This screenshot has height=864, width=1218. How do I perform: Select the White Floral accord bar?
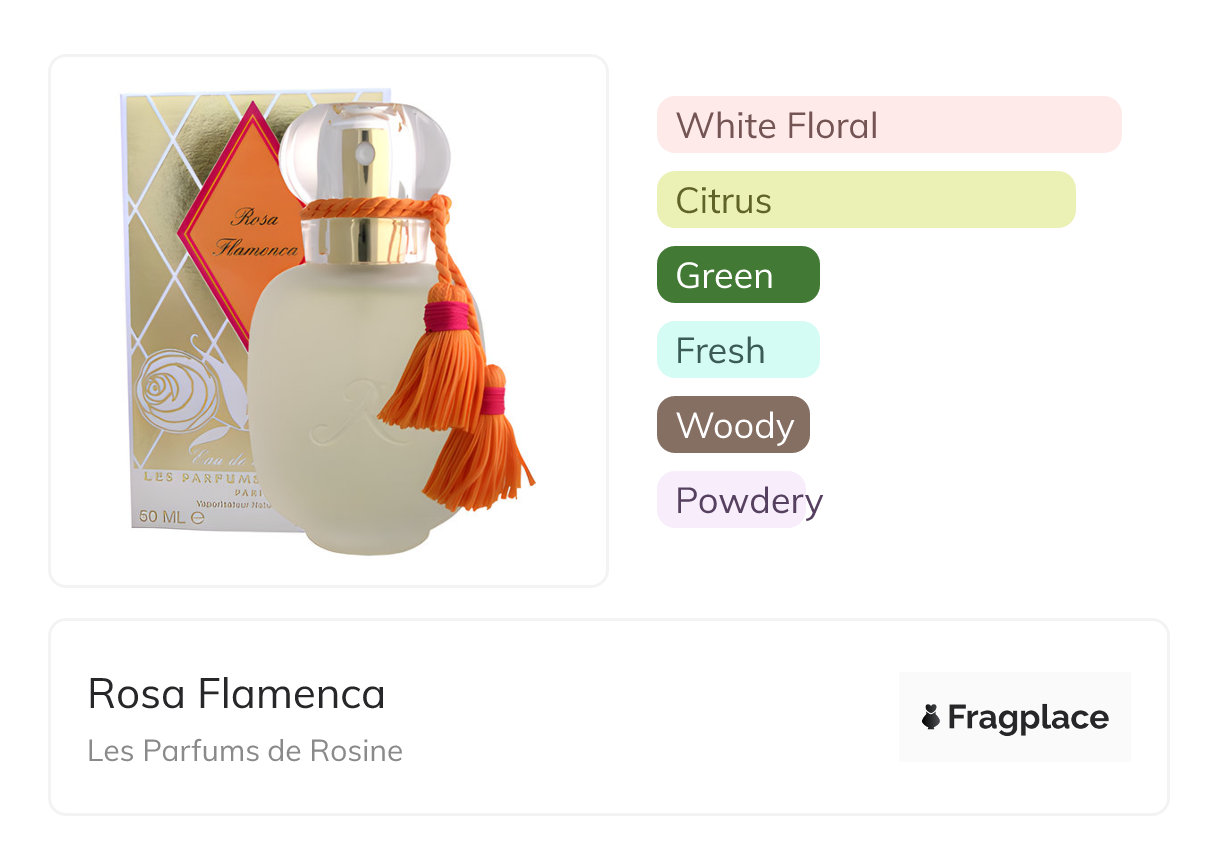tap(888, 125)
